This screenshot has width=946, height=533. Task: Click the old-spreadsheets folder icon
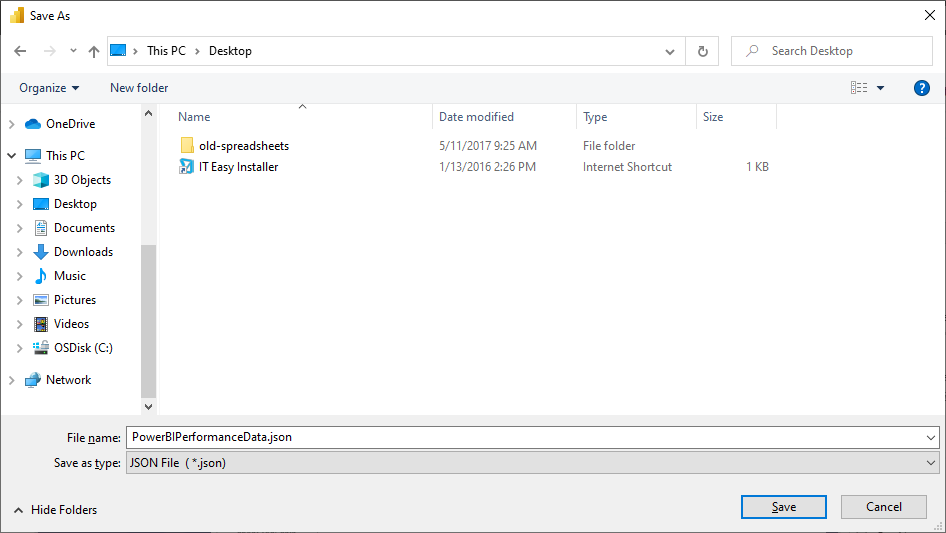click(x=187, y=145)
